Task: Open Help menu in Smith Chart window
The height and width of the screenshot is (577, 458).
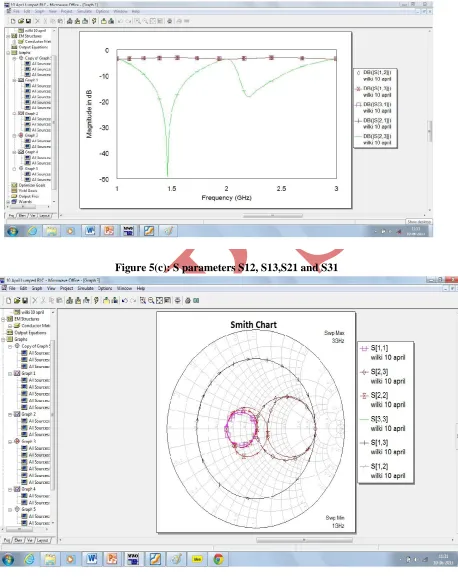Action: (141, 288)
